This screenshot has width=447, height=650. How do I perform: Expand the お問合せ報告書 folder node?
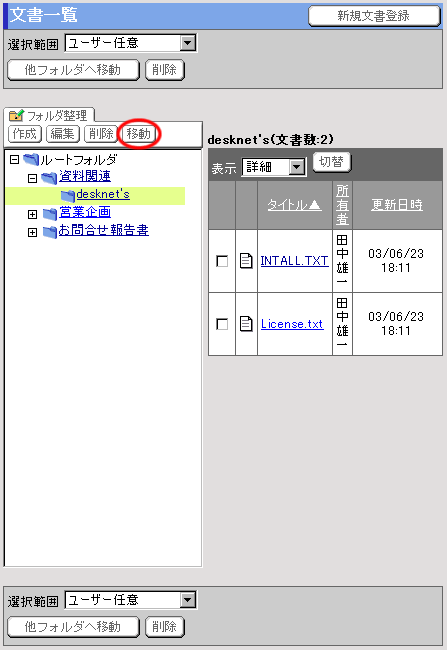[32, 232]
